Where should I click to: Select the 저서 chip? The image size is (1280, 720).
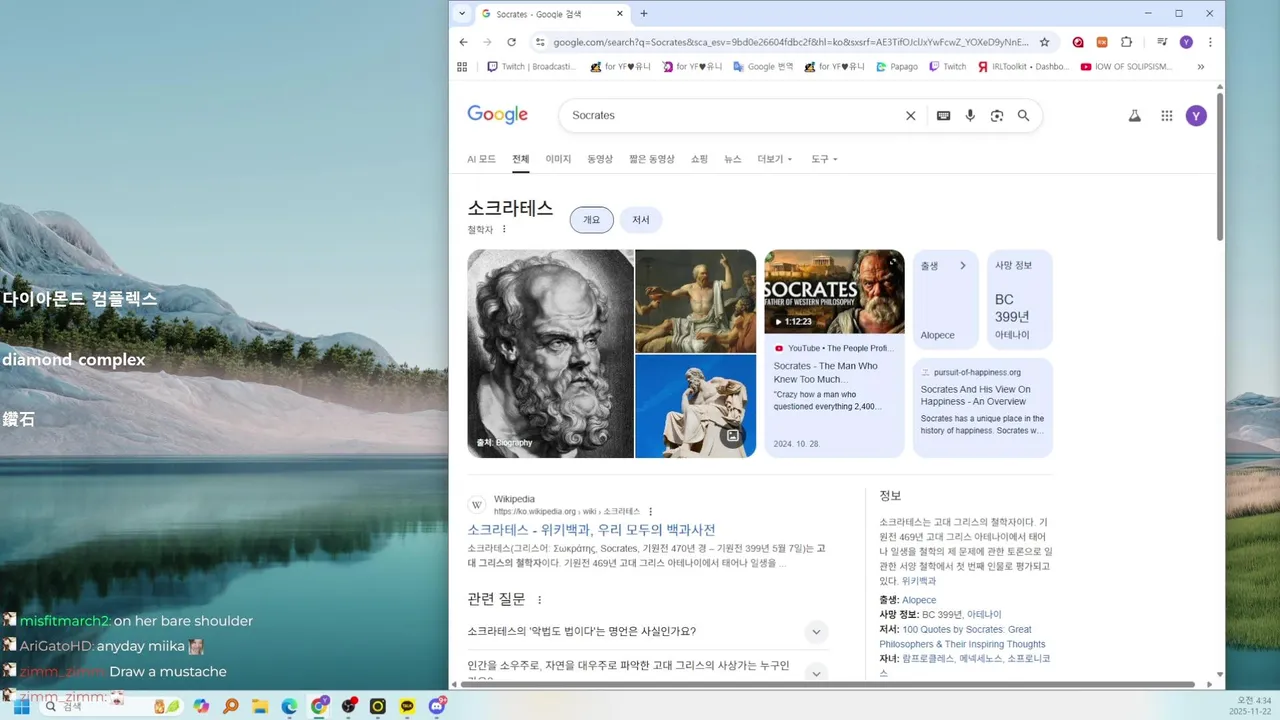641,220
